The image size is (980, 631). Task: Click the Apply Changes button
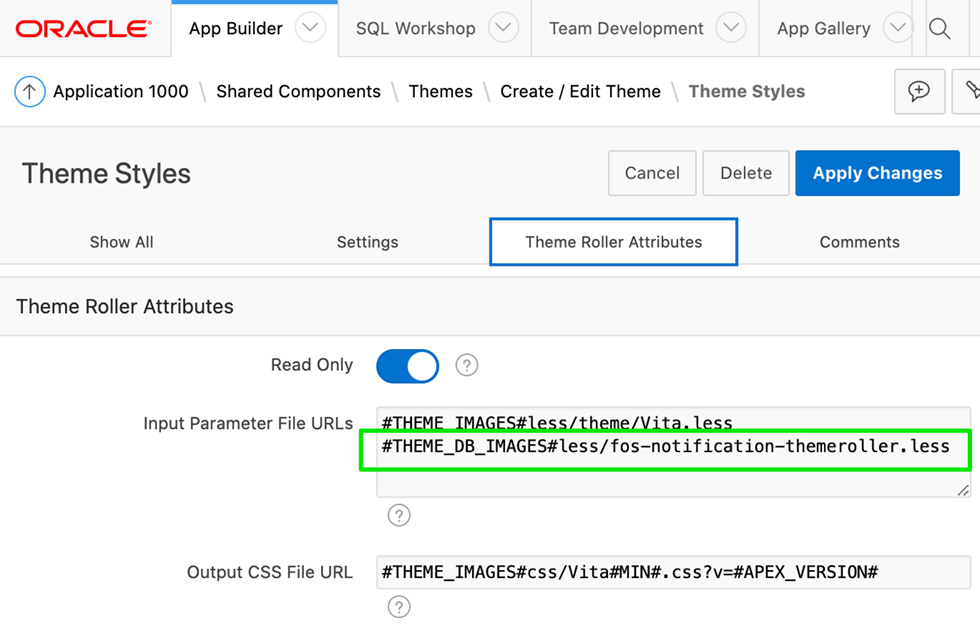pyautogui.click(x=877, y=172)
